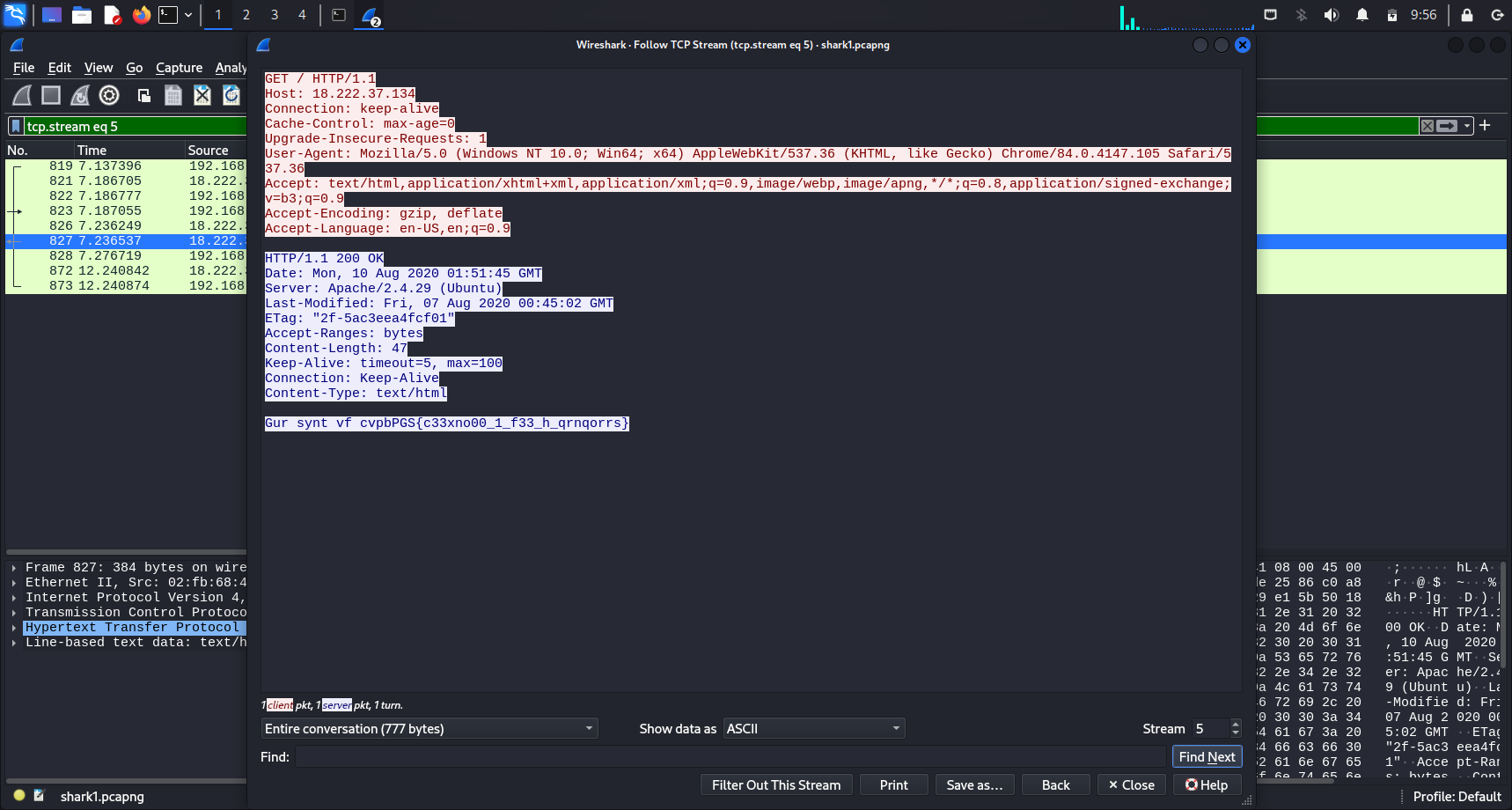Open the Firefox browser from the taskbar
The width and height of the screenshot is (1512, 810).
click(x=141, y=15)
